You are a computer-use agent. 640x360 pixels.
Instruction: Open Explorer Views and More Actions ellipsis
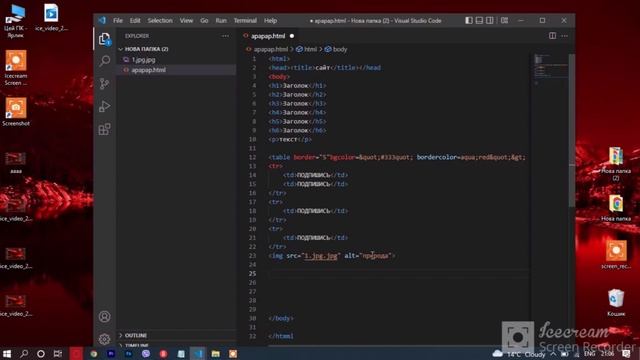click(225, 36)
